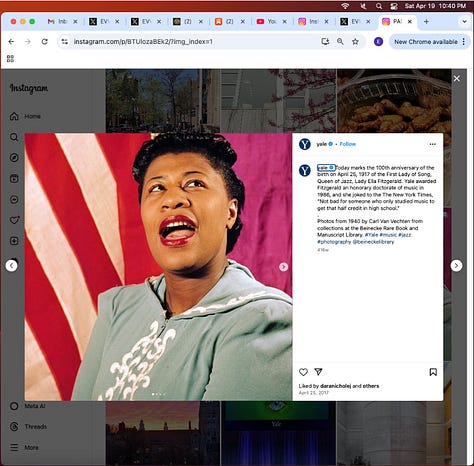Click the address bar URL

pyautogui.click(x=143, y=42)
